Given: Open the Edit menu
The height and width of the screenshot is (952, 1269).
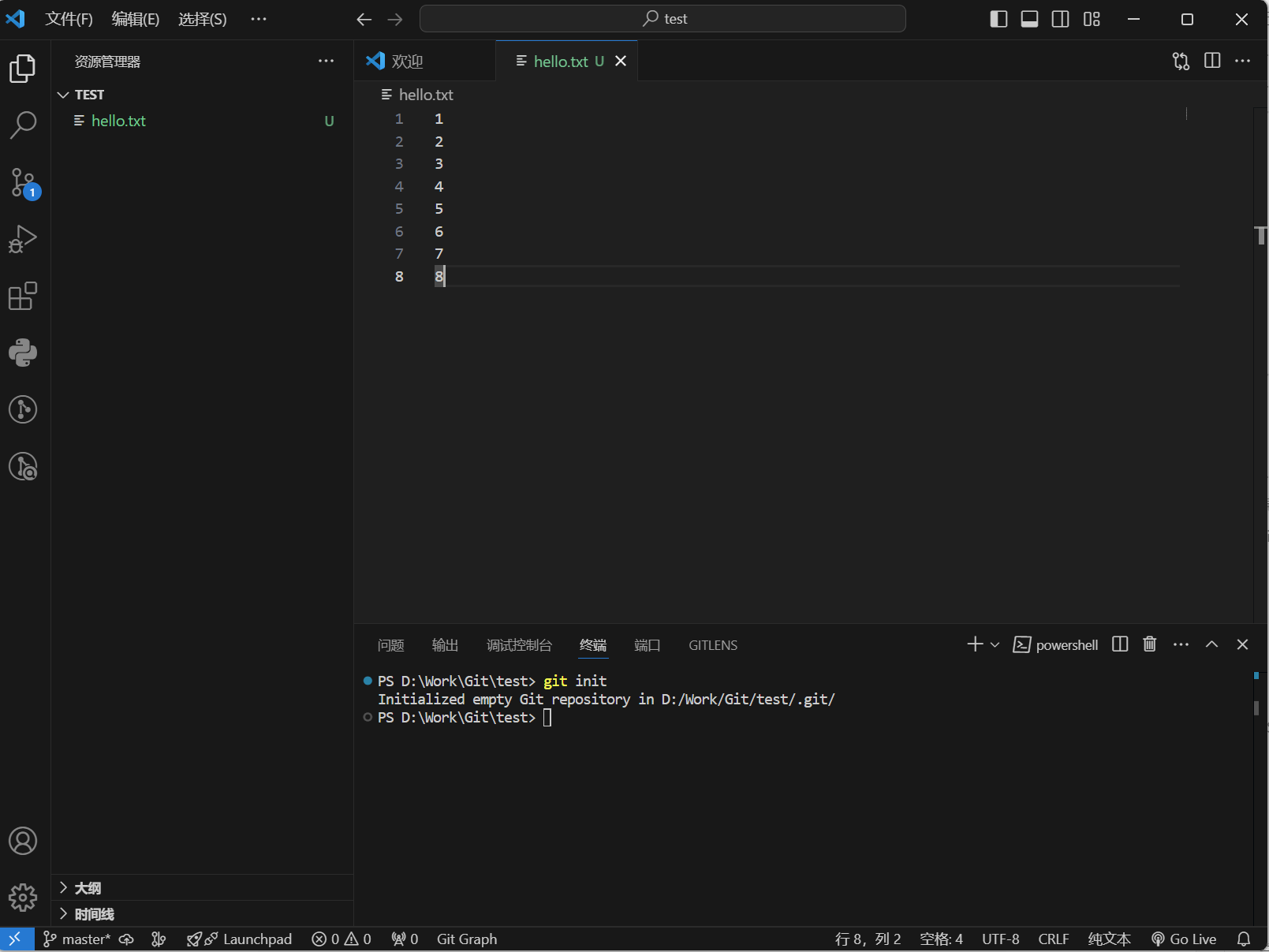Looking at the screenshot, I should click(x=136, y=19).
